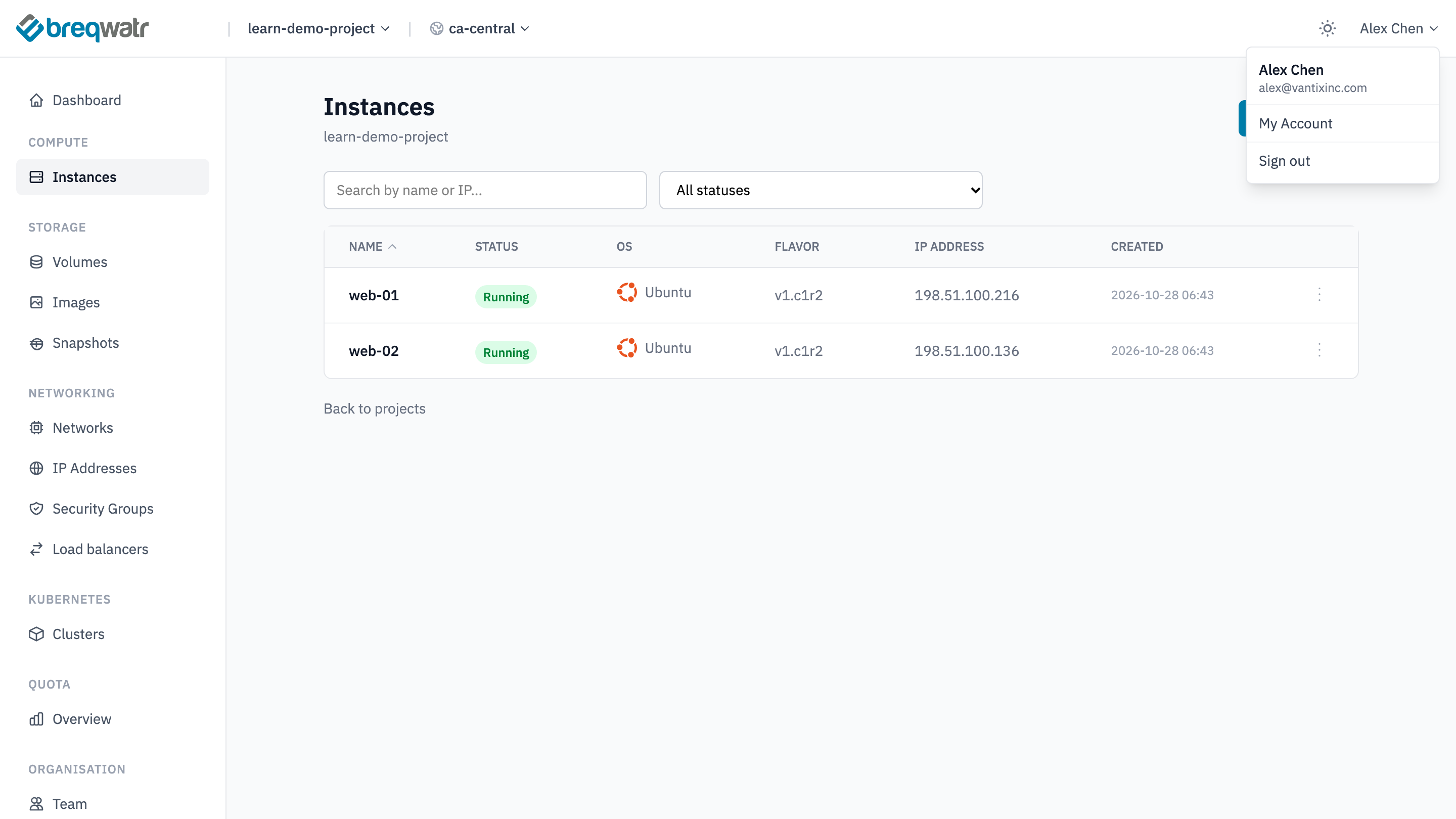Click IP address 198.51.100.136

pos(967,350)
